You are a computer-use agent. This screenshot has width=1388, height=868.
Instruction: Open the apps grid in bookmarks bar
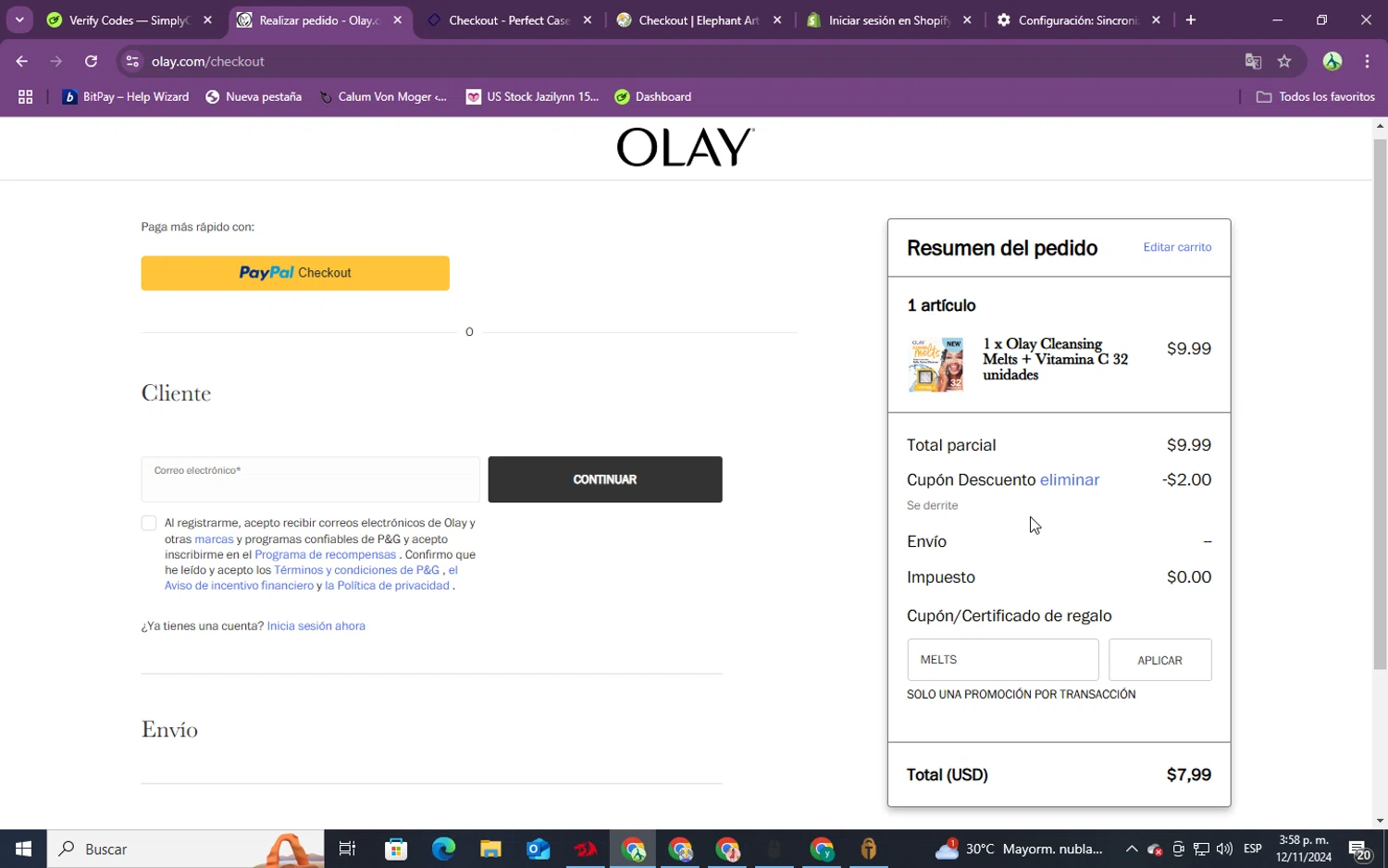pos(25,96)
